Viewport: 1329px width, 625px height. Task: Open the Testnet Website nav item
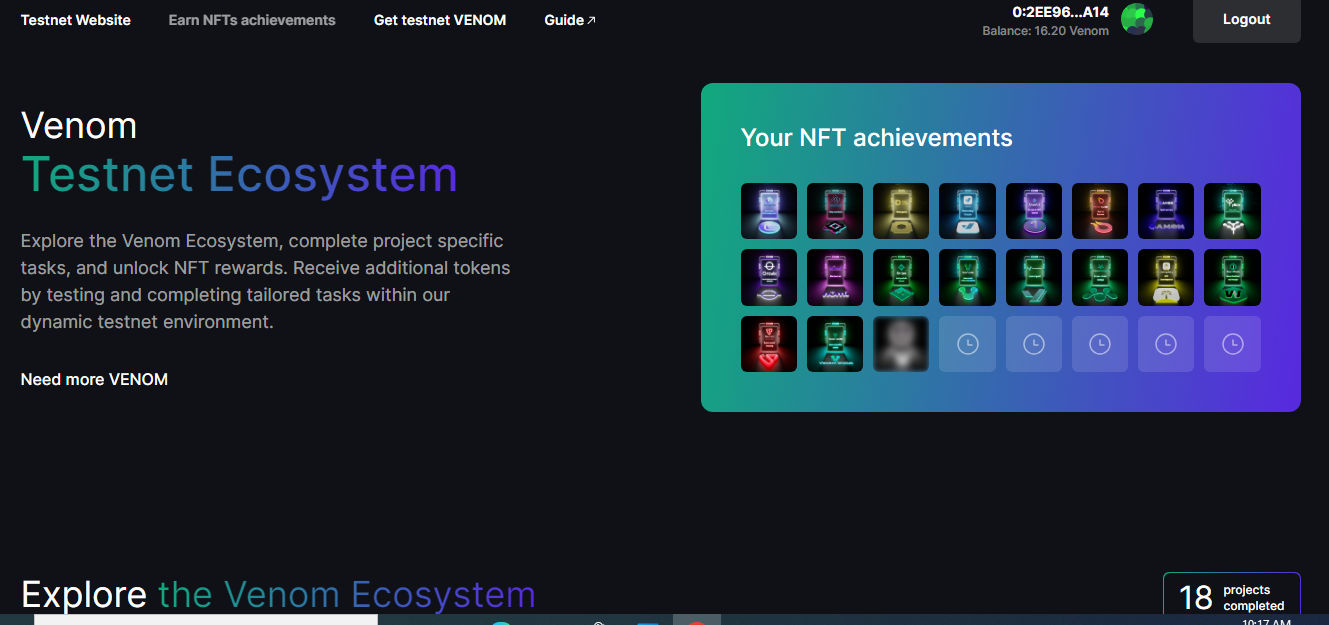click(x=76, y=20)
